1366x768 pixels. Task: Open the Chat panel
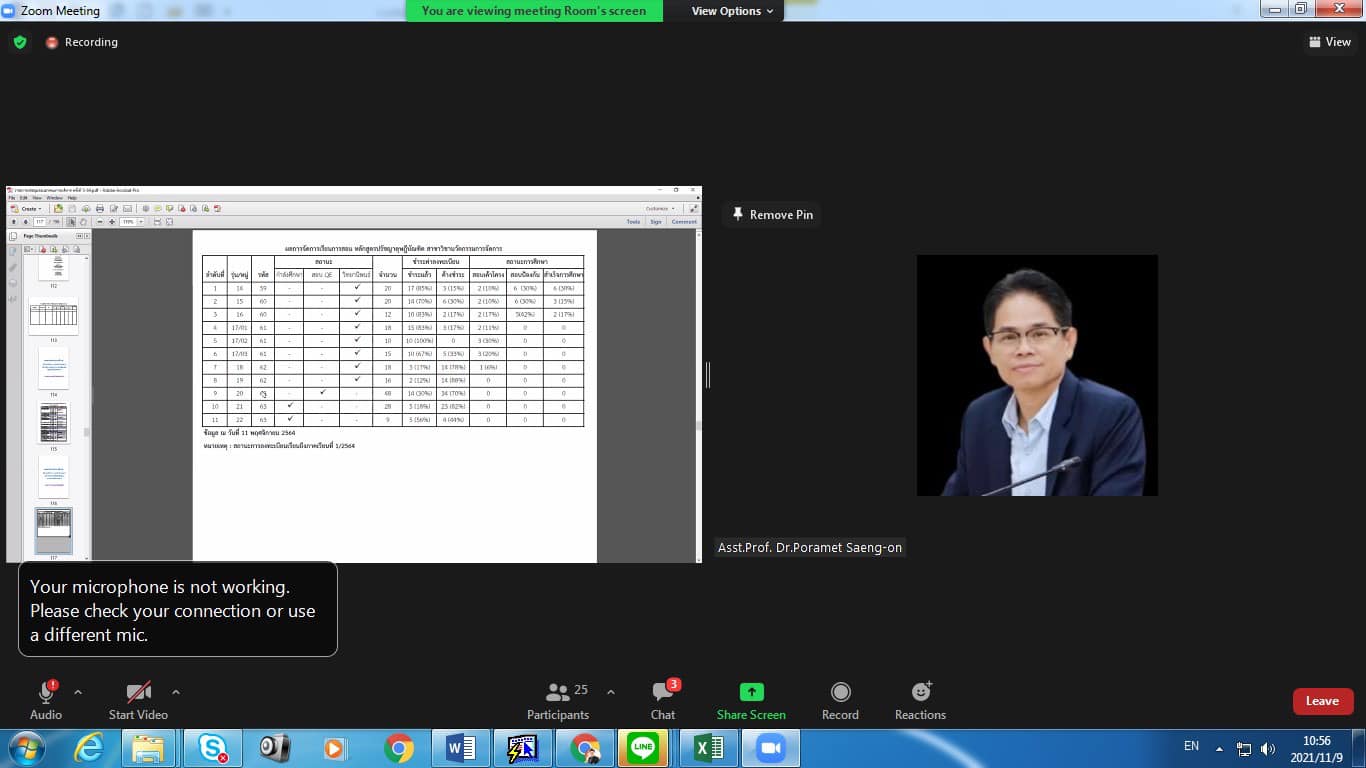(x=662, y=693)
